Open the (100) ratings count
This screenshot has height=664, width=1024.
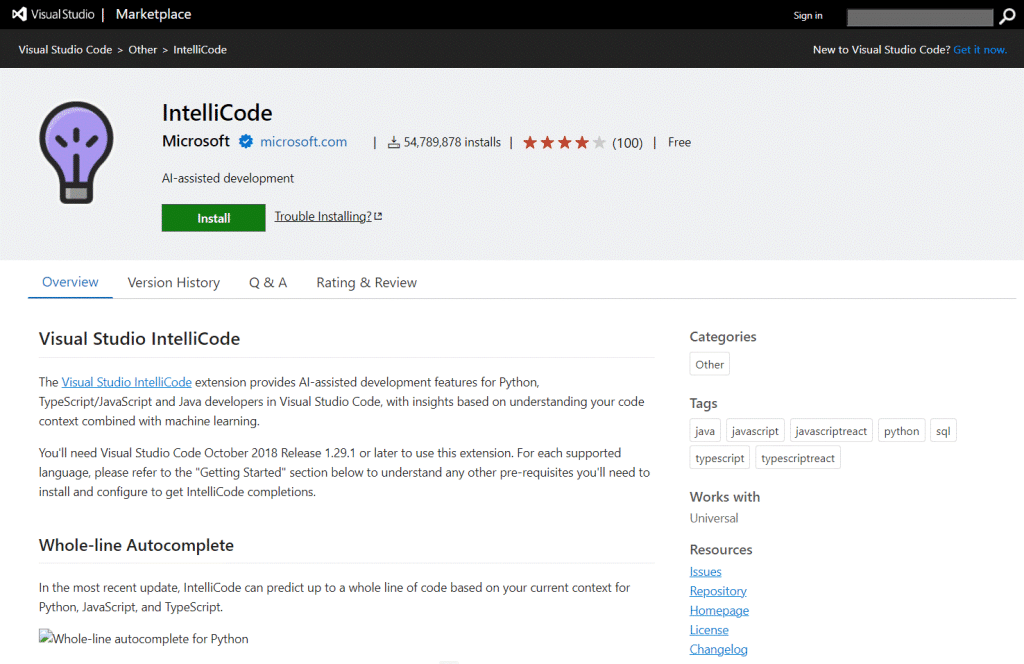tap(627, 143)
